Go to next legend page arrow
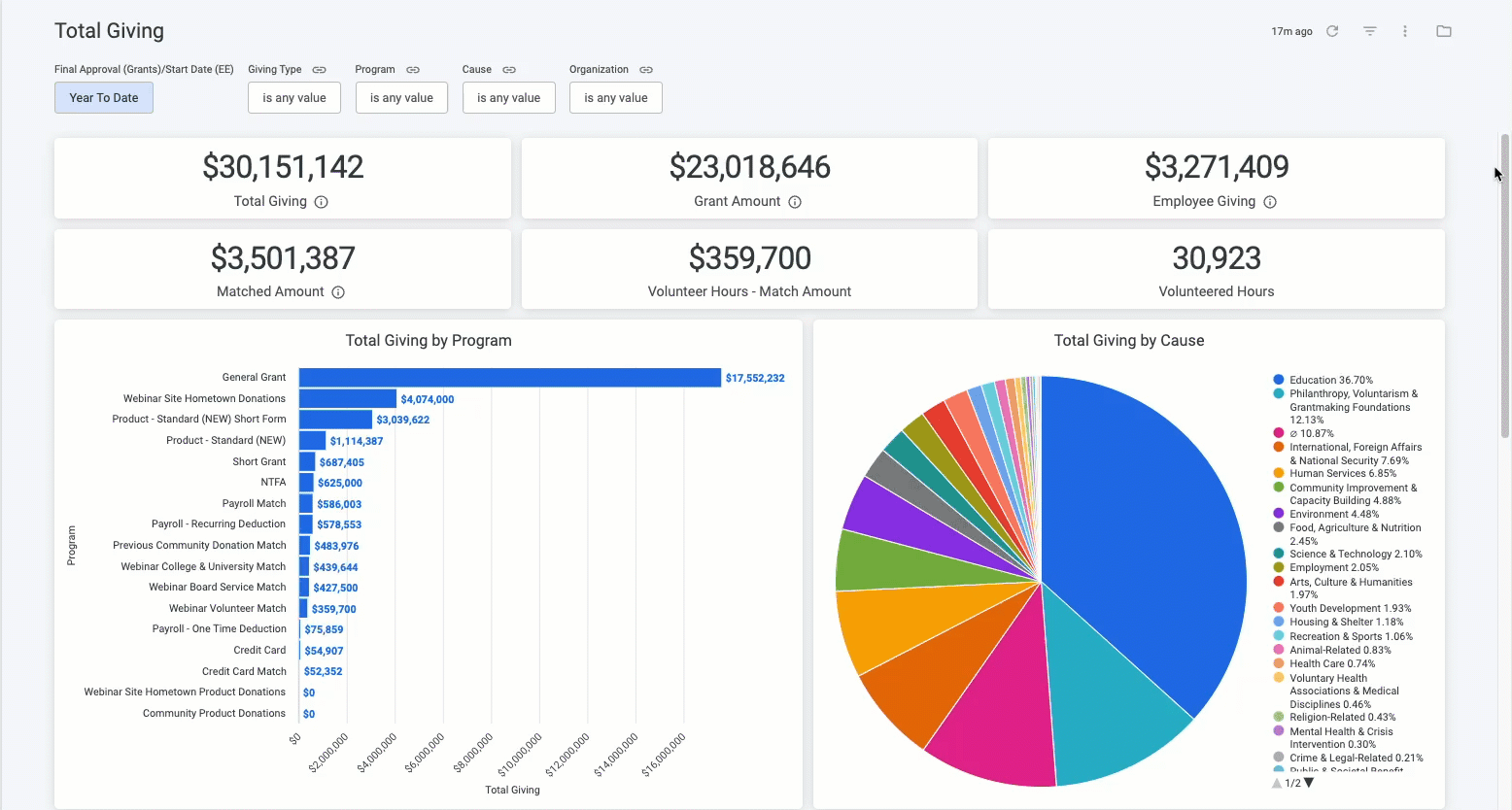 1309,783
